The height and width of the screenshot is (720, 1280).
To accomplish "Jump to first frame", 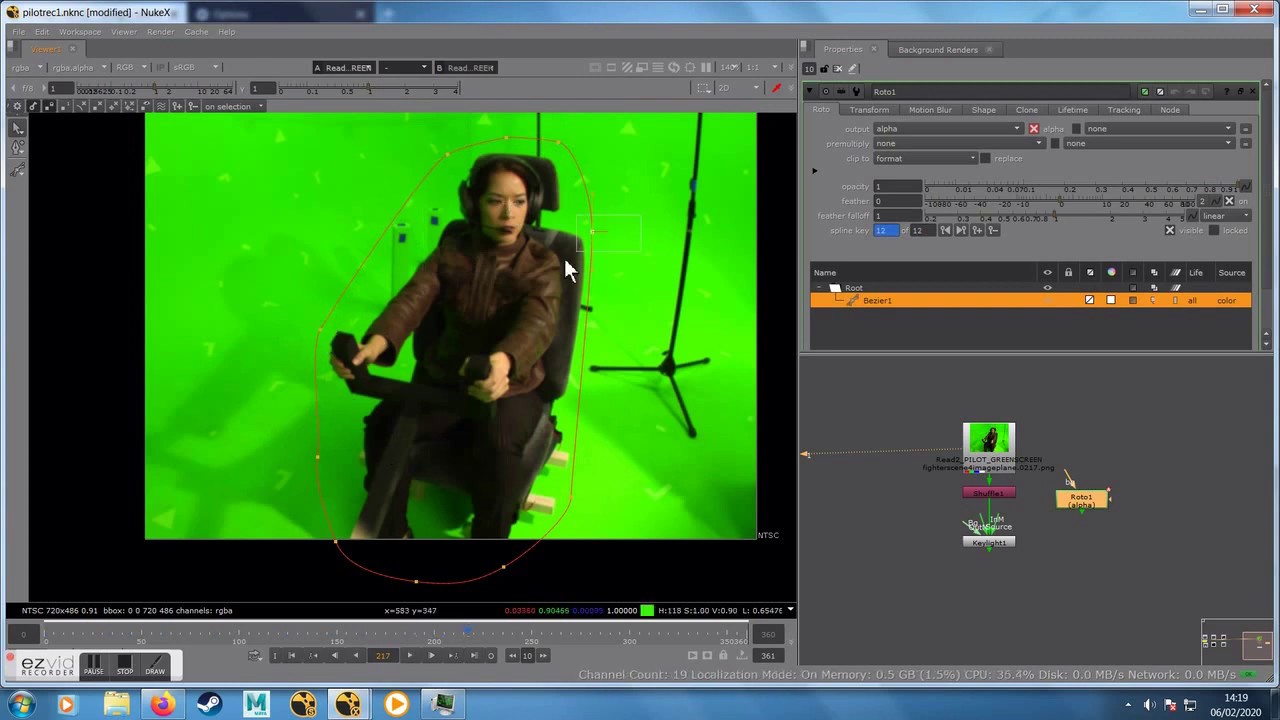I will (x=291, y=656).
